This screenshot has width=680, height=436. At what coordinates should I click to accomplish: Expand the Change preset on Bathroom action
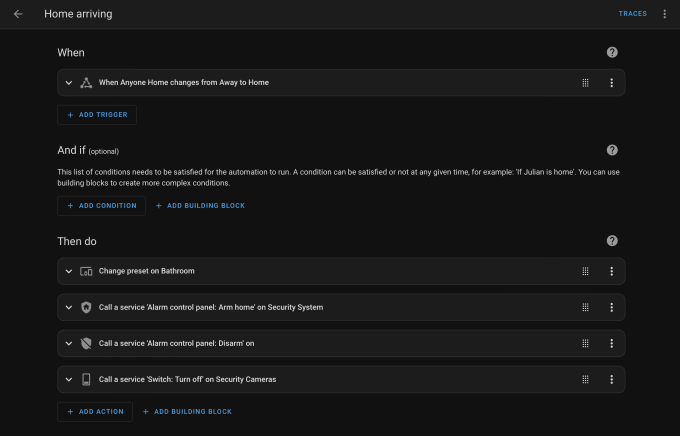tap(69, 271)
